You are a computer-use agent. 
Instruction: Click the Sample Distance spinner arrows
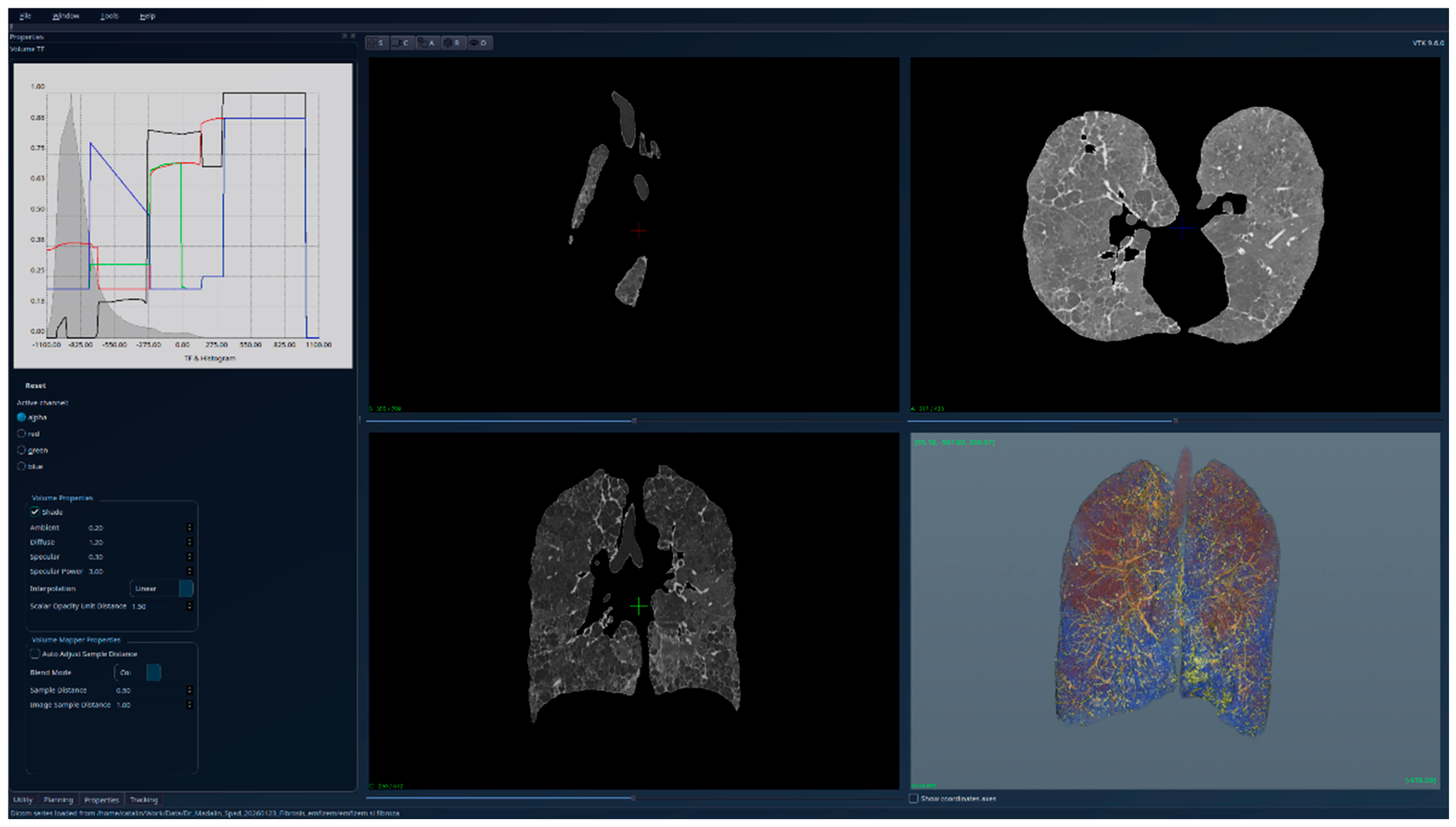coord(190,690)
